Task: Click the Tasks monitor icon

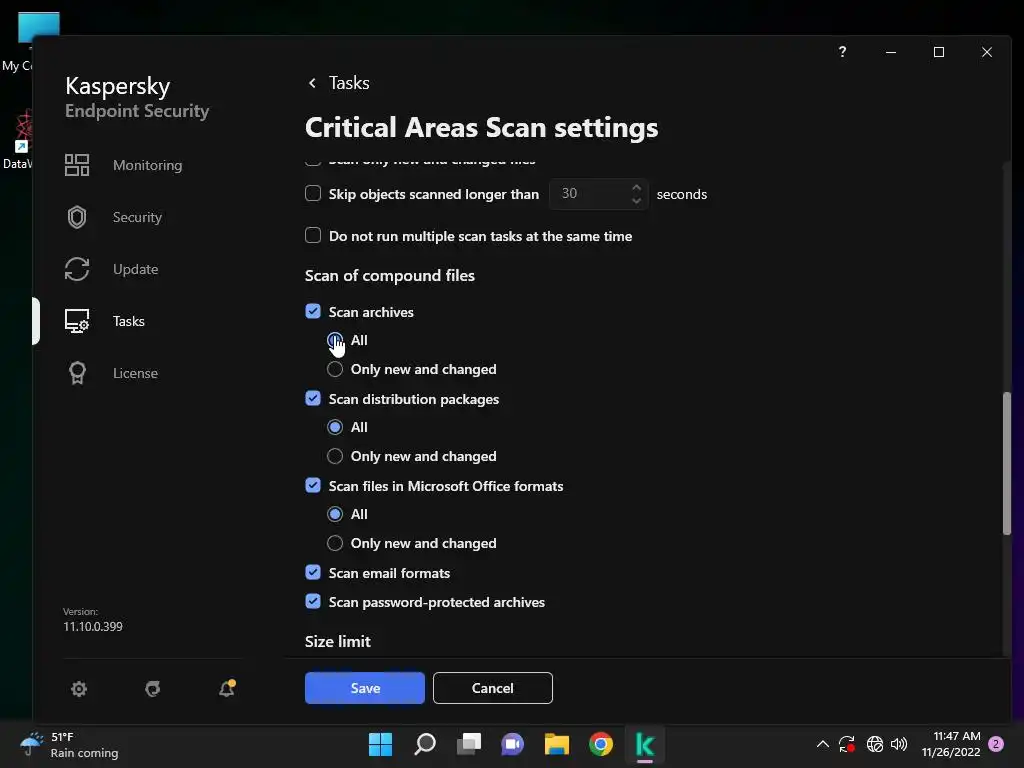Action: click(77, 321)
